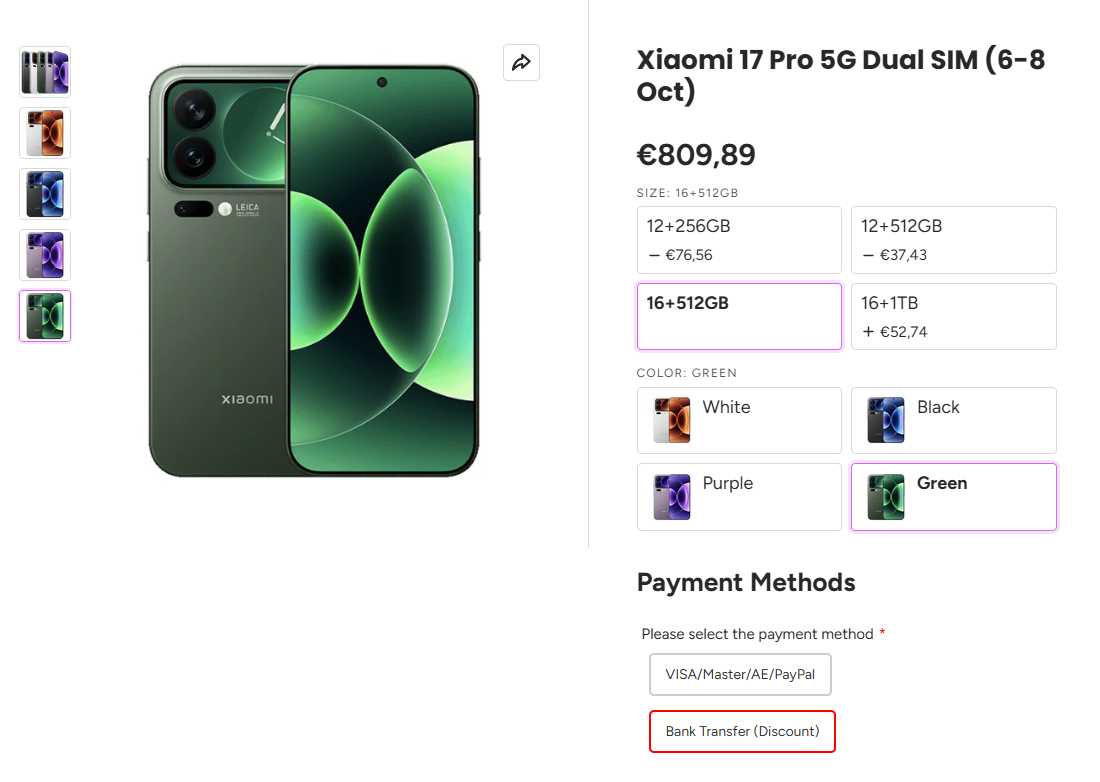Select the 12+256GB size option
The image size is (1100, 782).
coord(739,240)
